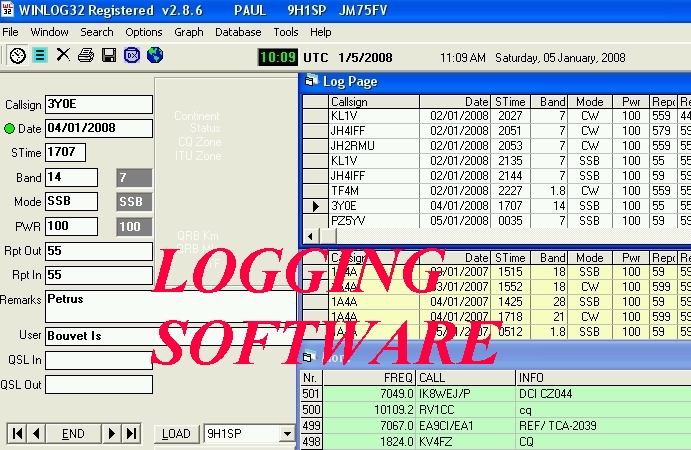Open the Window menu
This screenshot has height=450, width=691.
[49, 32]
